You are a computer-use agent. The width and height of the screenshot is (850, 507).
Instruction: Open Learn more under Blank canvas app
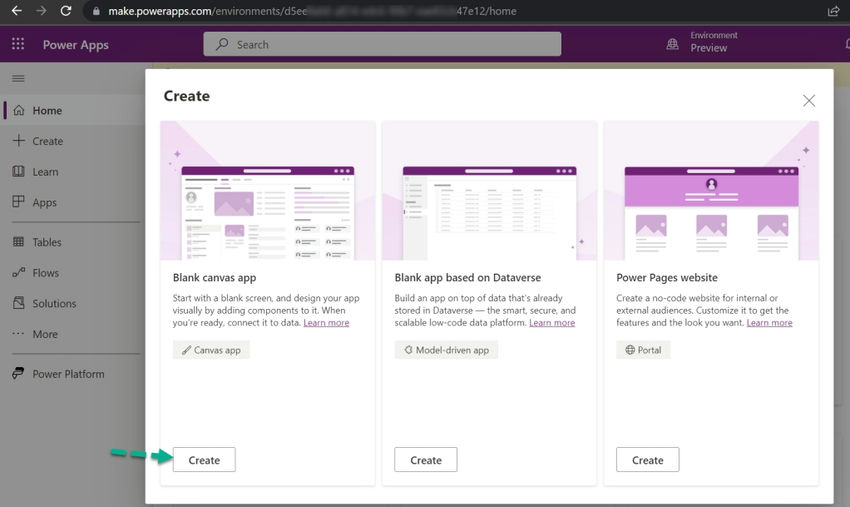[326, 323]
